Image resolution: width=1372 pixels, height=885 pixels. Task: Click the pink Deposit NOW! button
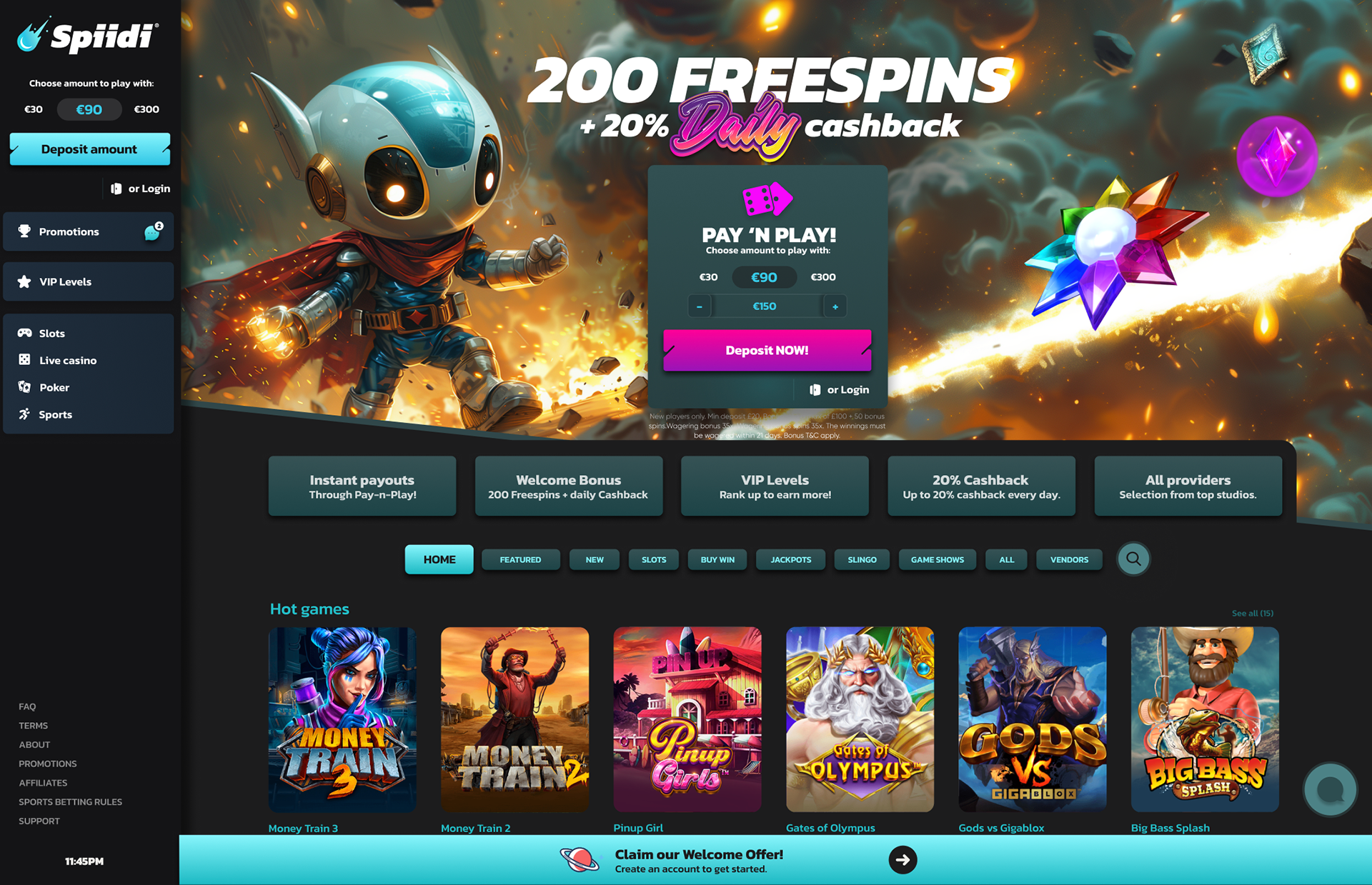click(x=767, y=350)
